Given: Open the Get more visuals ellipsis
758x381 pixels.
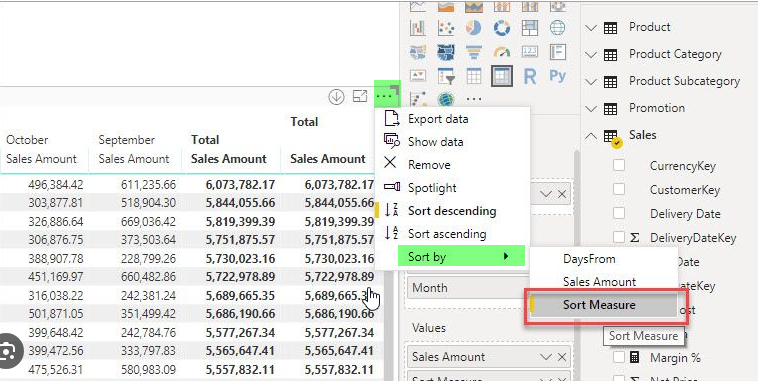Looking at the screenshot, I should click(x=474, y=99).
